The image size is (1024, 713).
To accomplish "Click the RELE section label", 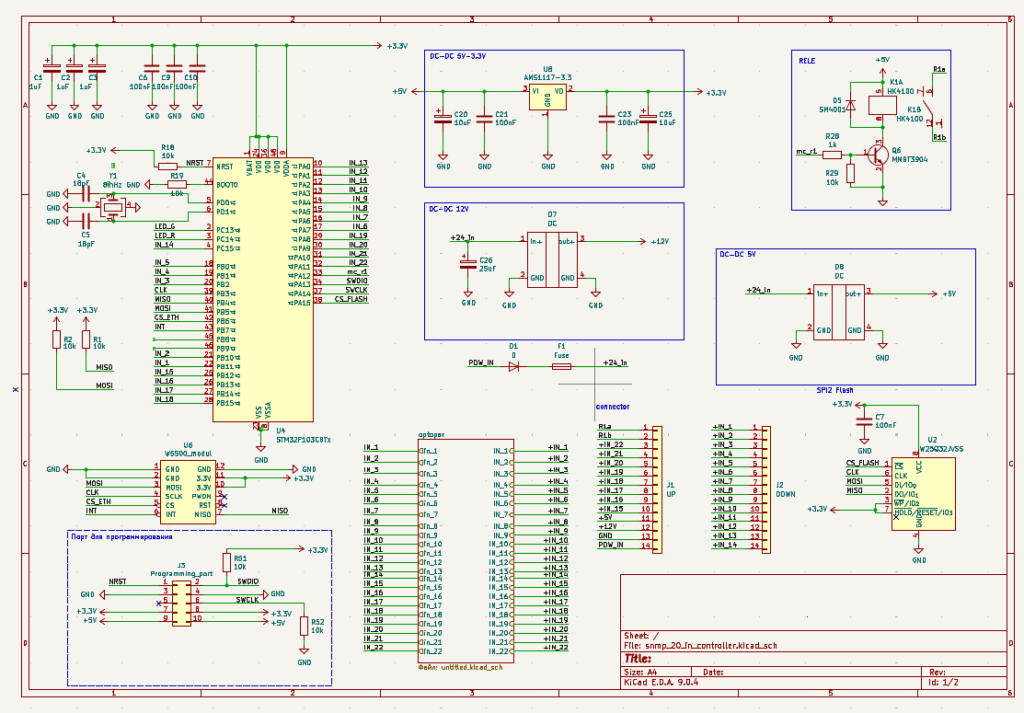I will coord(806,60).
